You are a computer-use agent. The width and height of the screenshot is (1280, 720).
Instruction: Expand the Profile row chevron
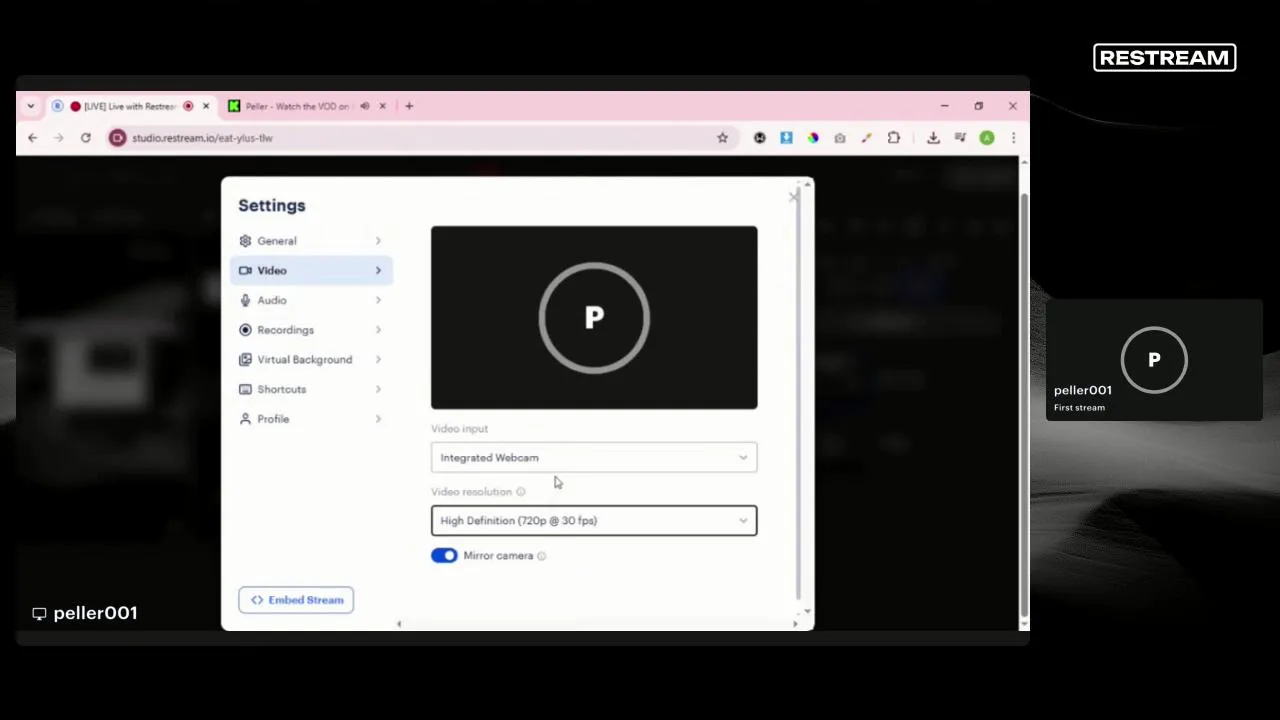378,419
